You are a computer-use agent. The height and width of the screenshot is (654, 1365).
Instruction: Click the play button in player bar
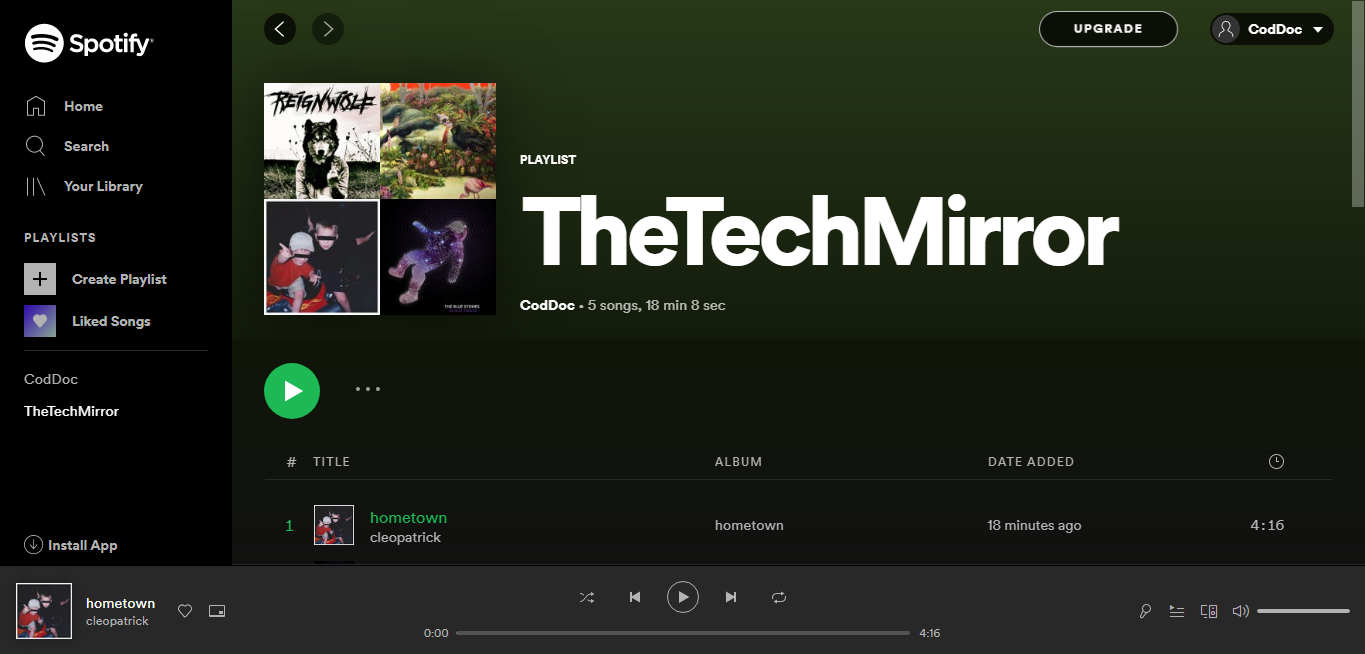(683, 597)
